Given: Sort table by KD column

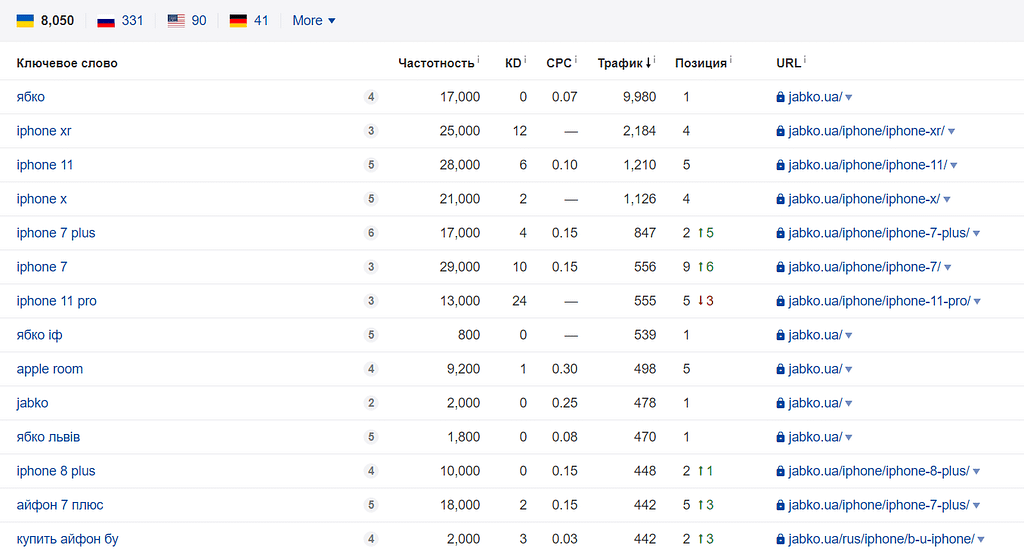Looking at the screenshot, I should [x=513, y=63].
